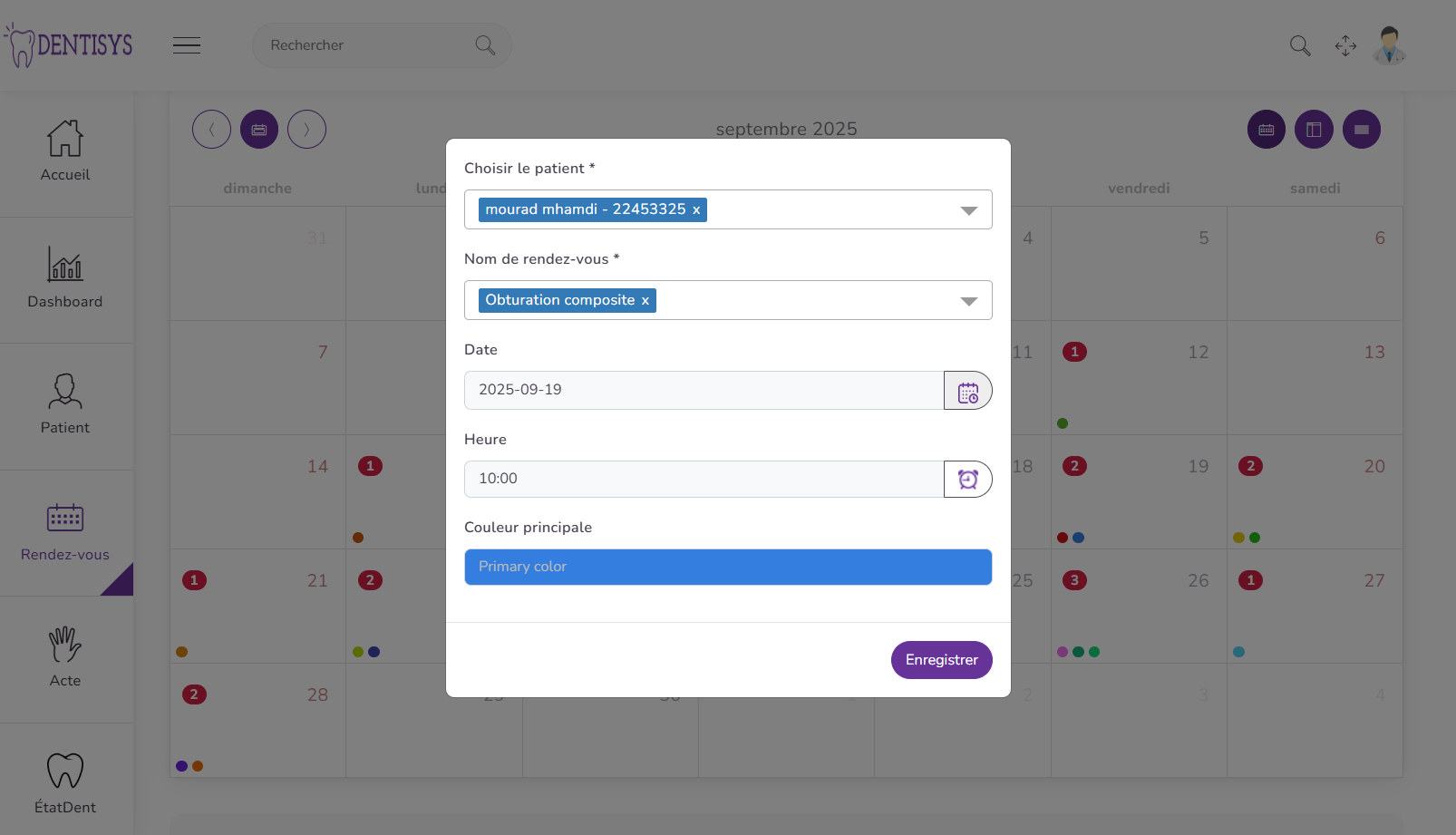This screenshot has width=1456, height=835.
Task: Go to next month arrow
Action: [306, 130]
